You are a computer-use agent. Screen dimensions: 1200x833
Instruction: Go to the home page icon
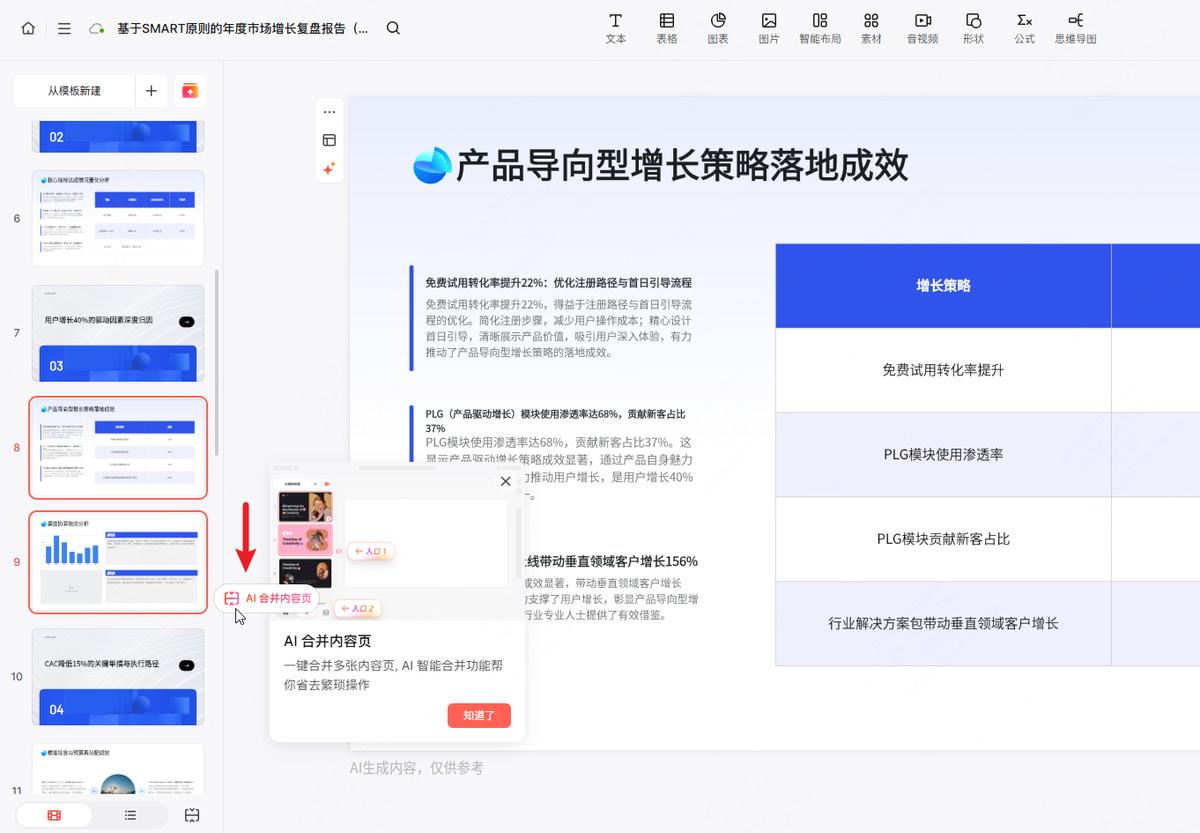tap(28, 29)
